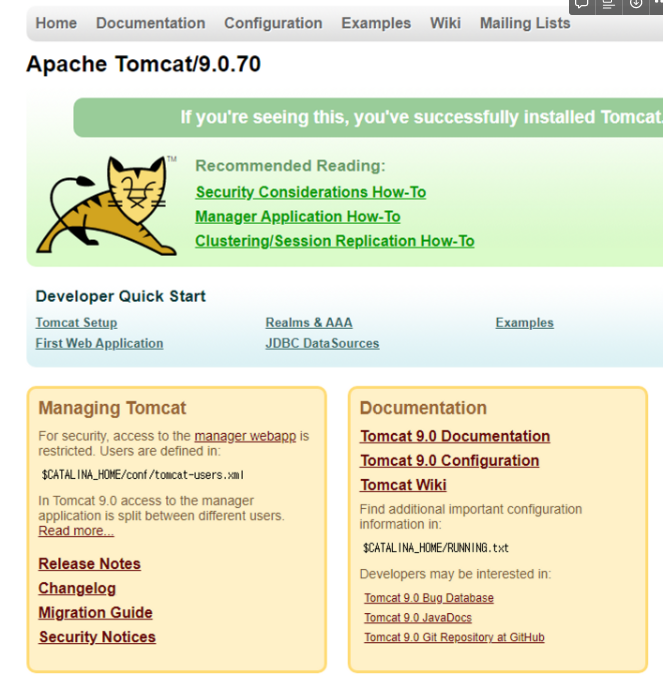
Task: Click the Documentation box heading
Action: pos(423,408)
